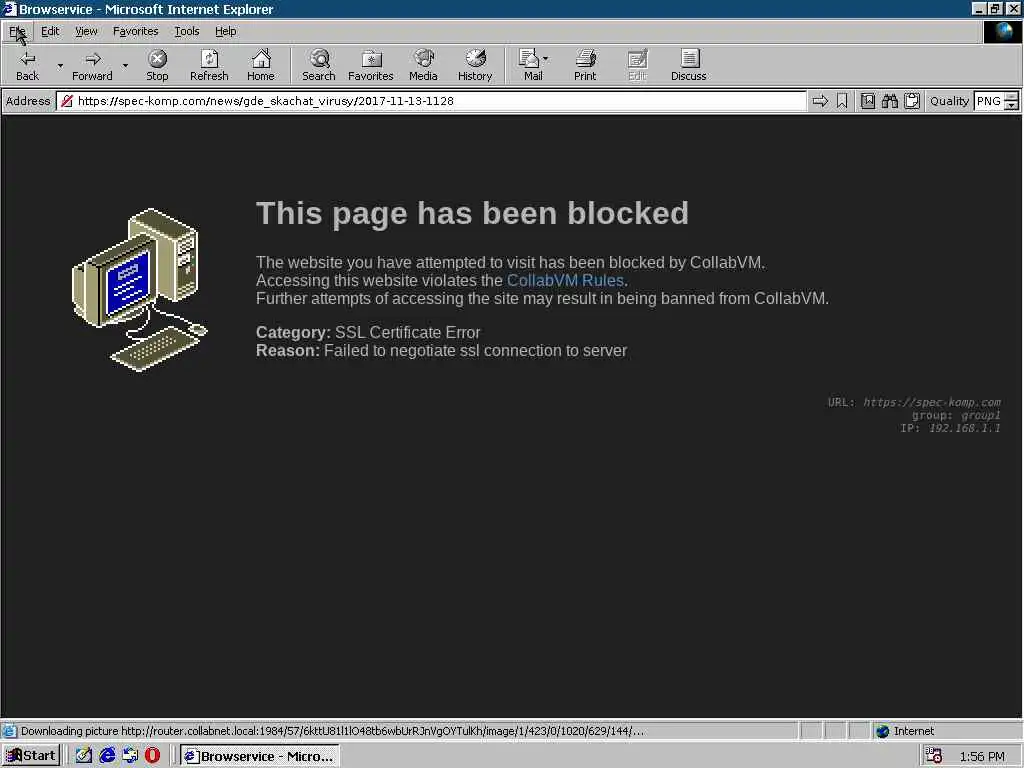Click the Show Desktop quick launch icon
The width and height of the screenshot is (1024, 768).
click(x=130, y=756)
